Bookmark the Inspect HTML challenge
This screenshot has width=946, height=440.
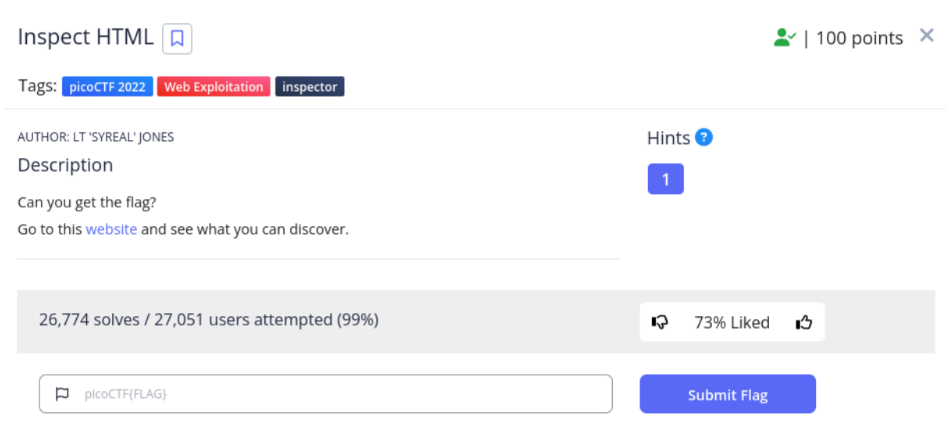coord(177,39)
